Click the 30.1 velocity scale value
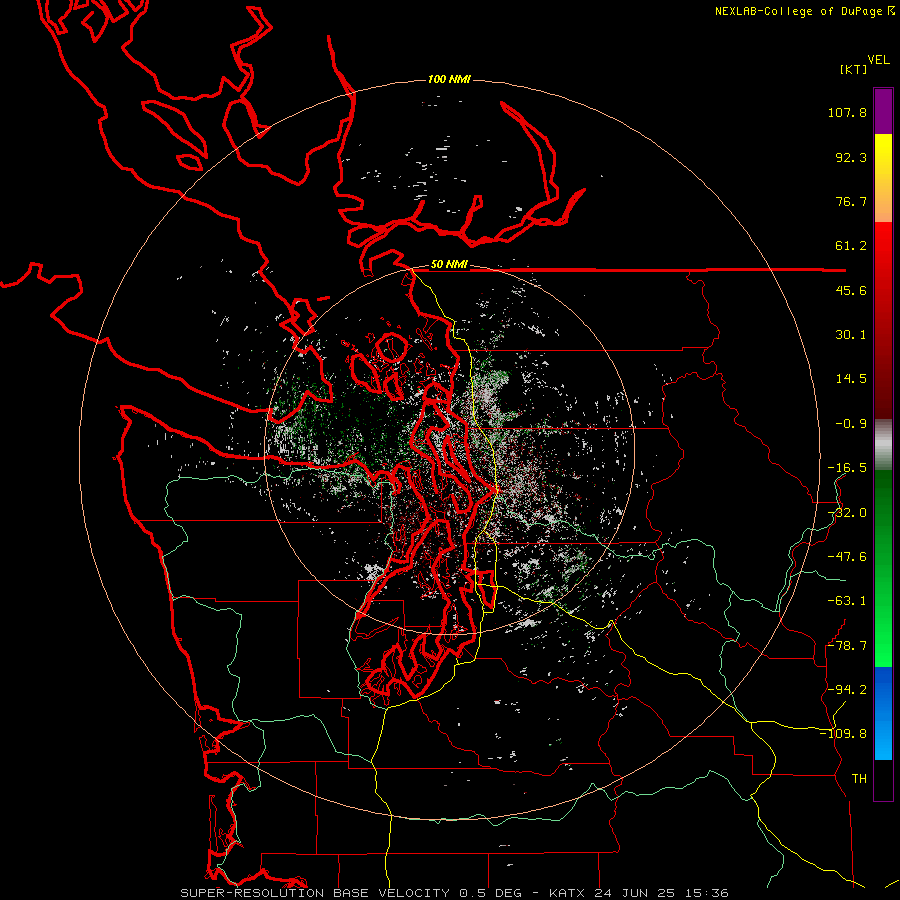The width and height of the screenshot is (900, 900). click(x=851, y=335)
